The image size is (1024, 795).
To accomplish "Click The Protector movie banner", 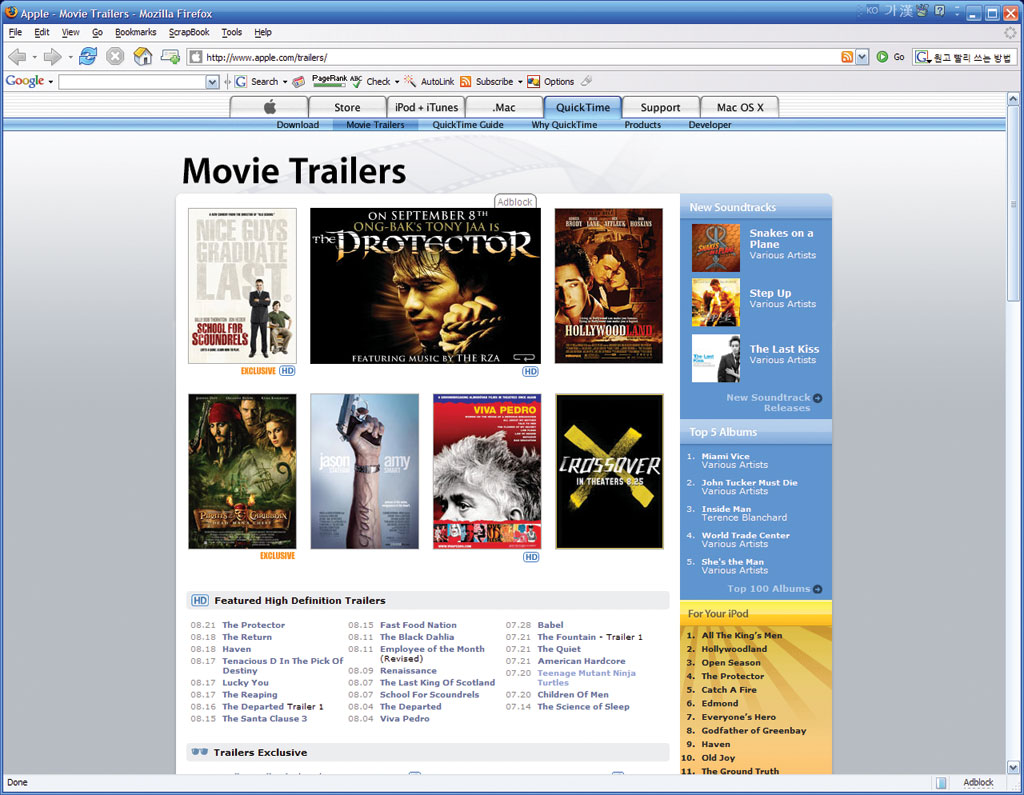I will pos(425,285).
